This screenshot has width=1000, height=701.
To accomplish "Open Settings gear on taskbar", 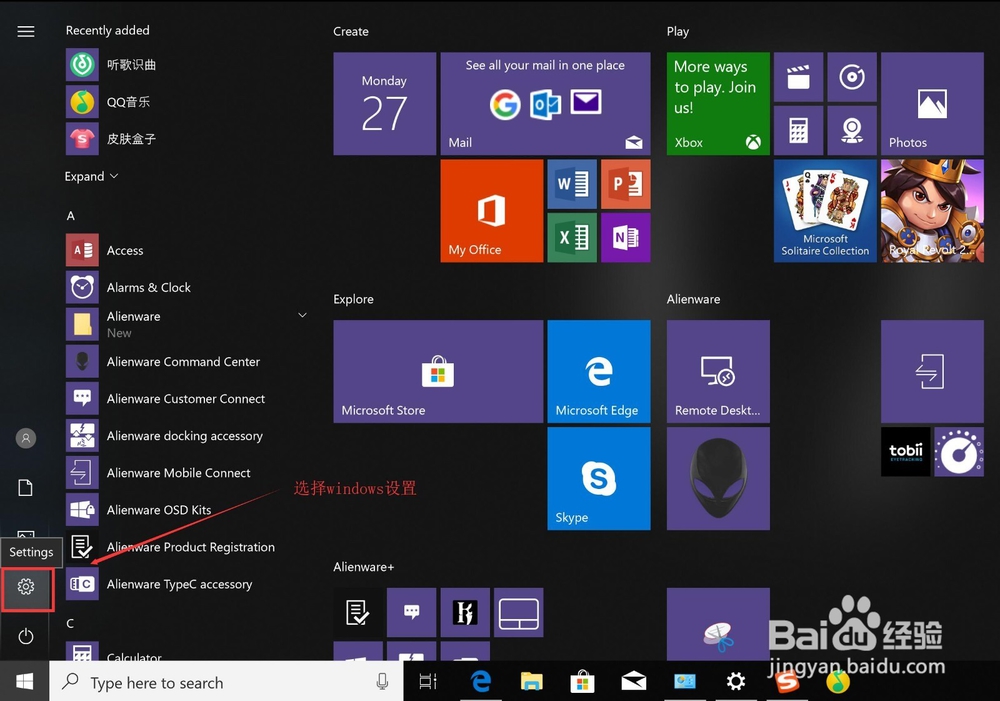I will point(735,682).
